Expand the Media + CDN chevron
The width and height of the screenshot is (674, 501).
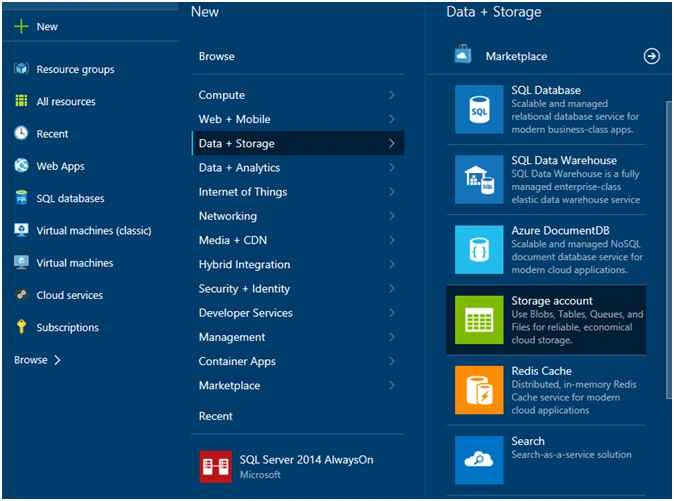(x=391, y=240)
